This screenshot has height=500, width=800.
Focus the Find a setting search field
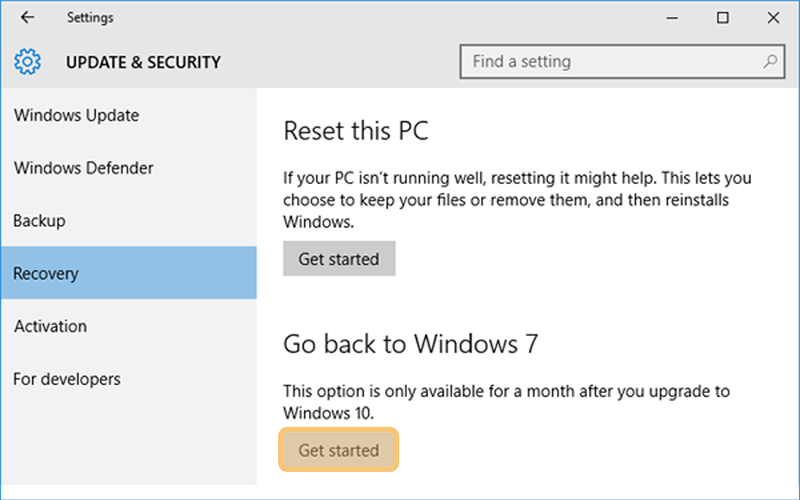(622, 62)
